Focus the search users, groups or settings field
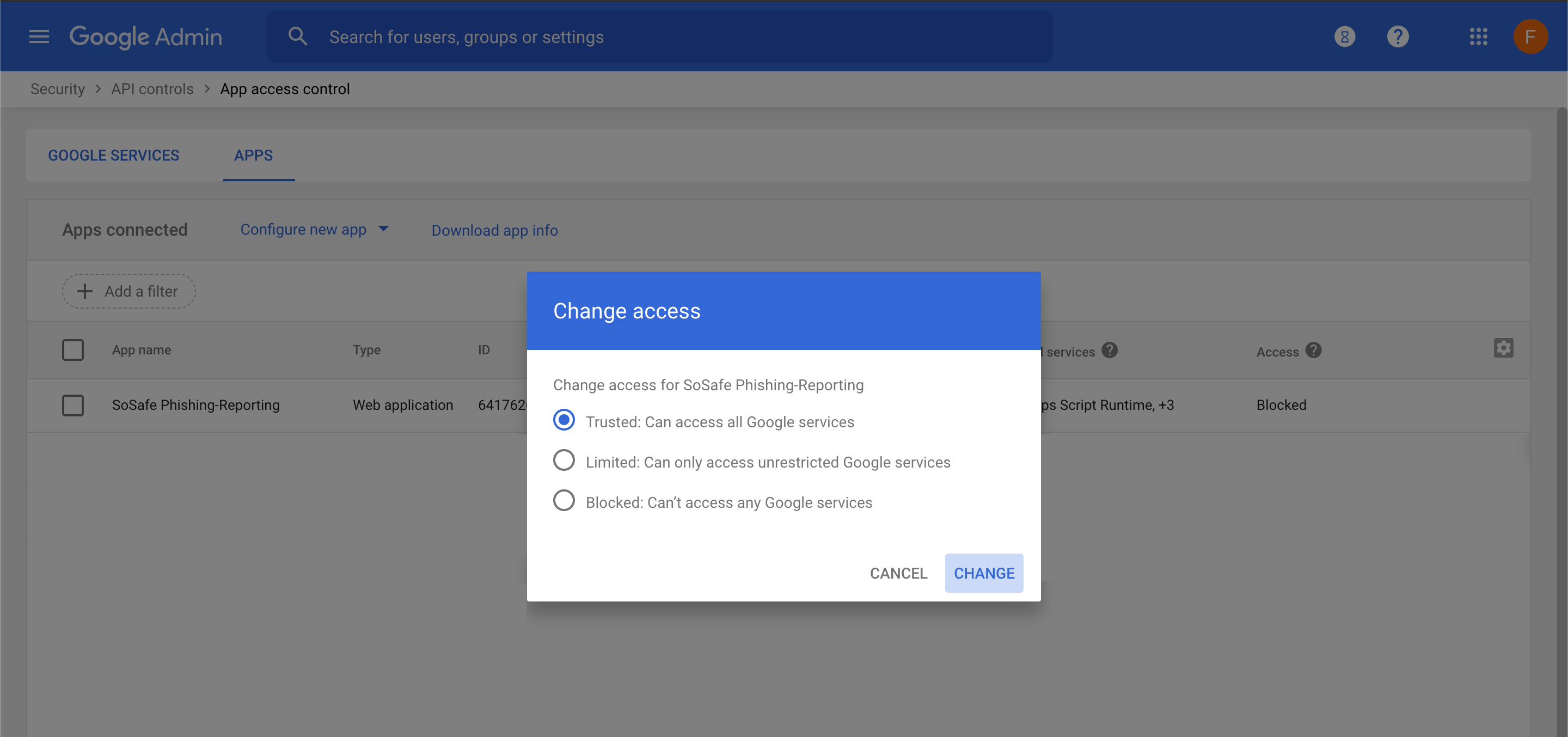1568x737 pixels. (x=660, y=37)
